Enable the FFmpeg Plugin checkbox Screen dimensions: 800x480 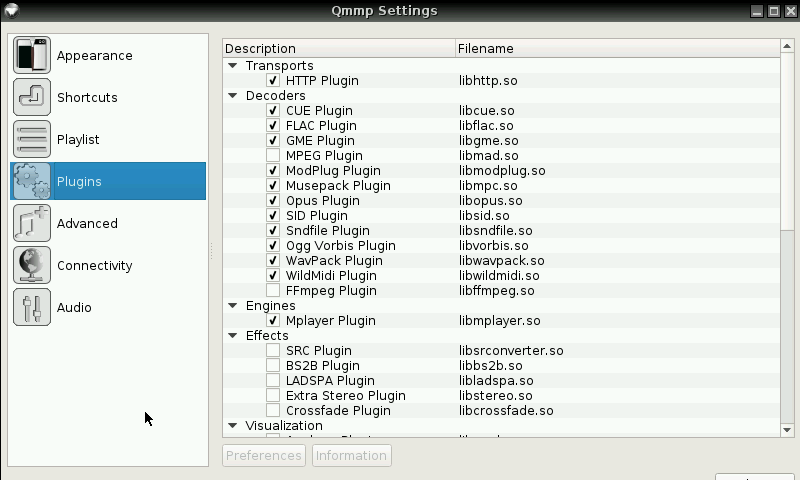click(x=273, y=290)
